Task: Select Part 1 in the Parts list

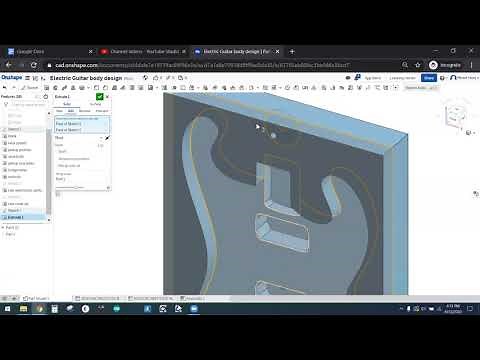Action: [x=10, y=234]
